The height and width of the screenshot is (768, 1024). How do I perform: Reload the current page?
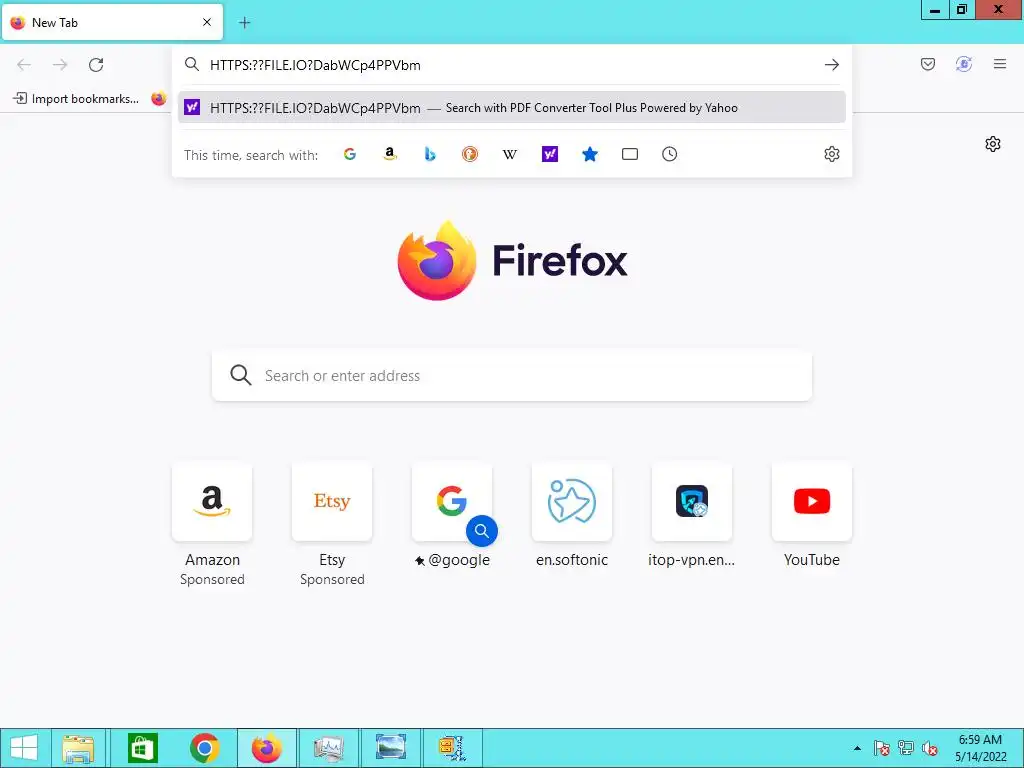pyautogui.click(x=96, y=65)
